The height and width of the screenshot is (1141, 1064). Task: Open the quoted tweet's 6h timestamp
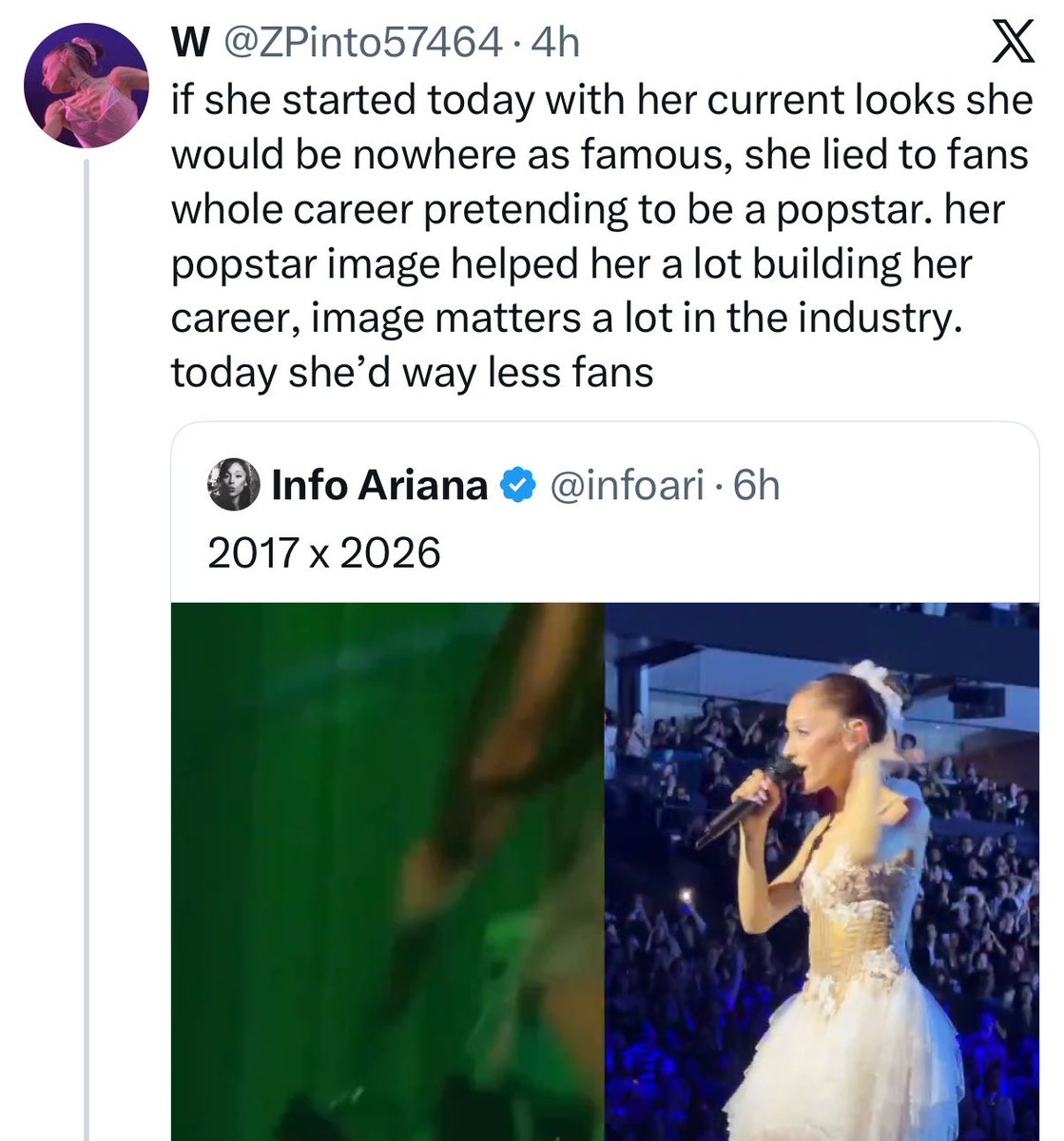(x=758, y=485)
